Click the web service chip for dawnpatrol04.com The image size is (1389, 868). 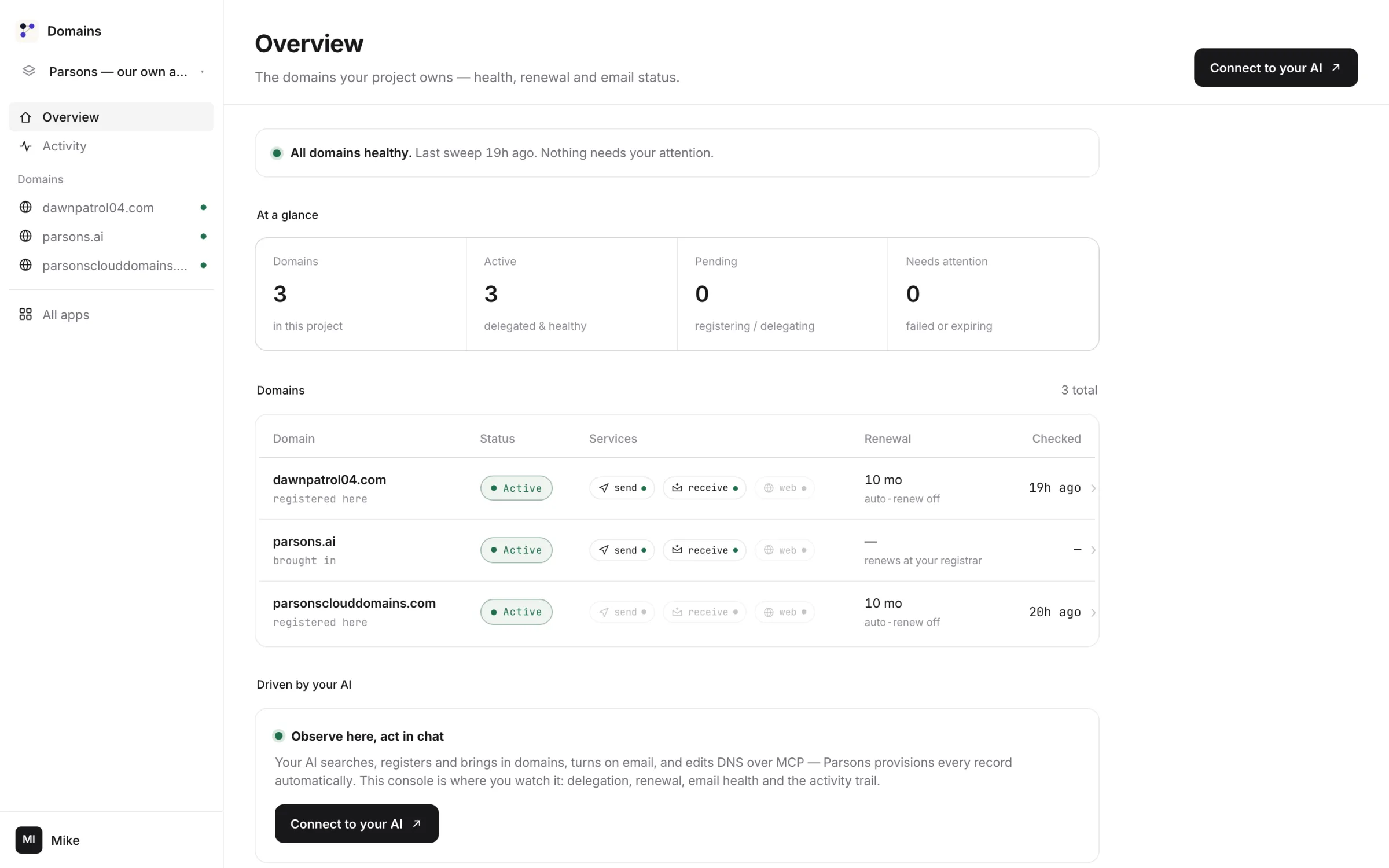click(x=784, y=488)
